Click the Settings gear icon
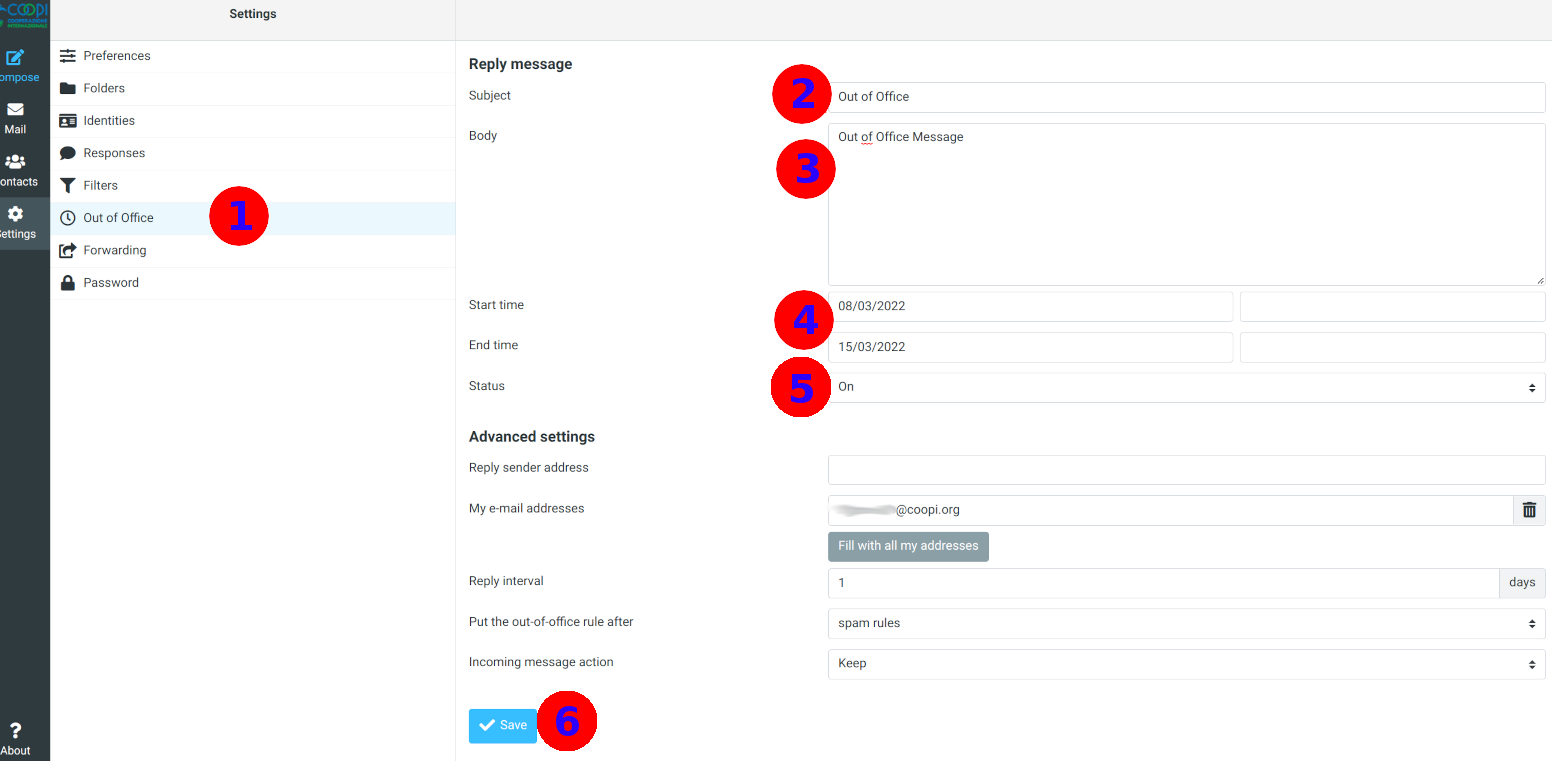Screen dimensions: 1552x761 tap(15, 214)
